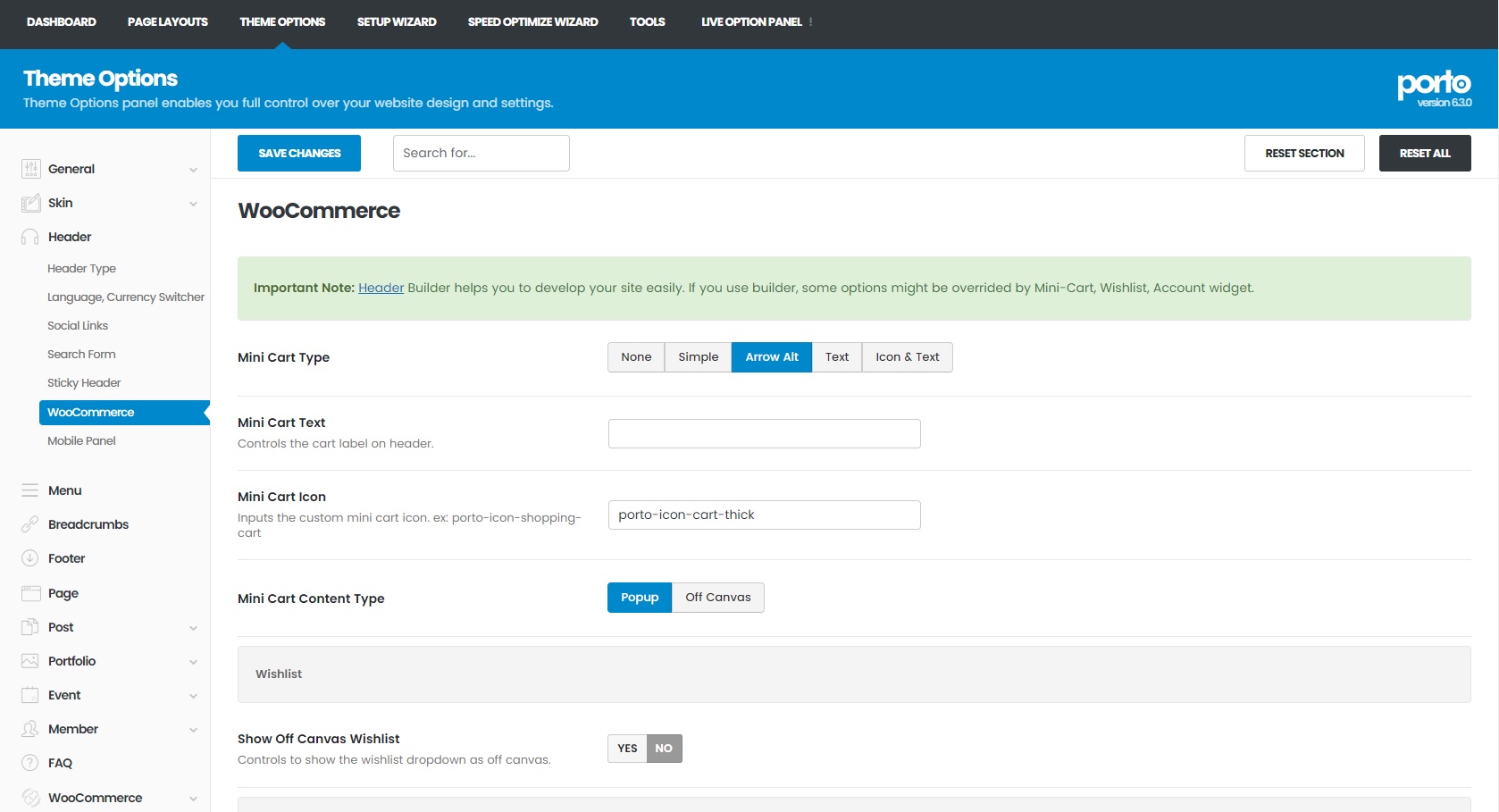Viewport: 1499px width, 812px height.
Task: Click Tools in the top menu bar
Action: pos(647,21)
